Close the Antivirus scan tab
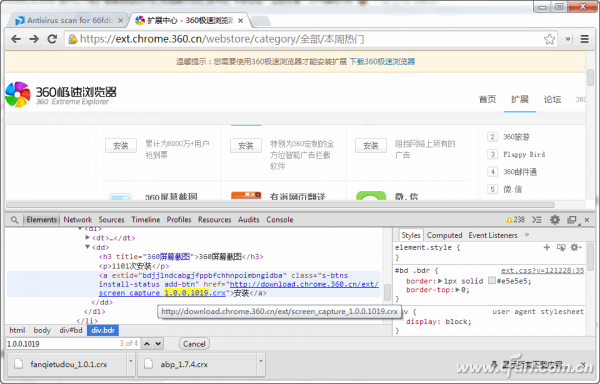The width and height of the screenshot is (600, 384). point(121,21)
